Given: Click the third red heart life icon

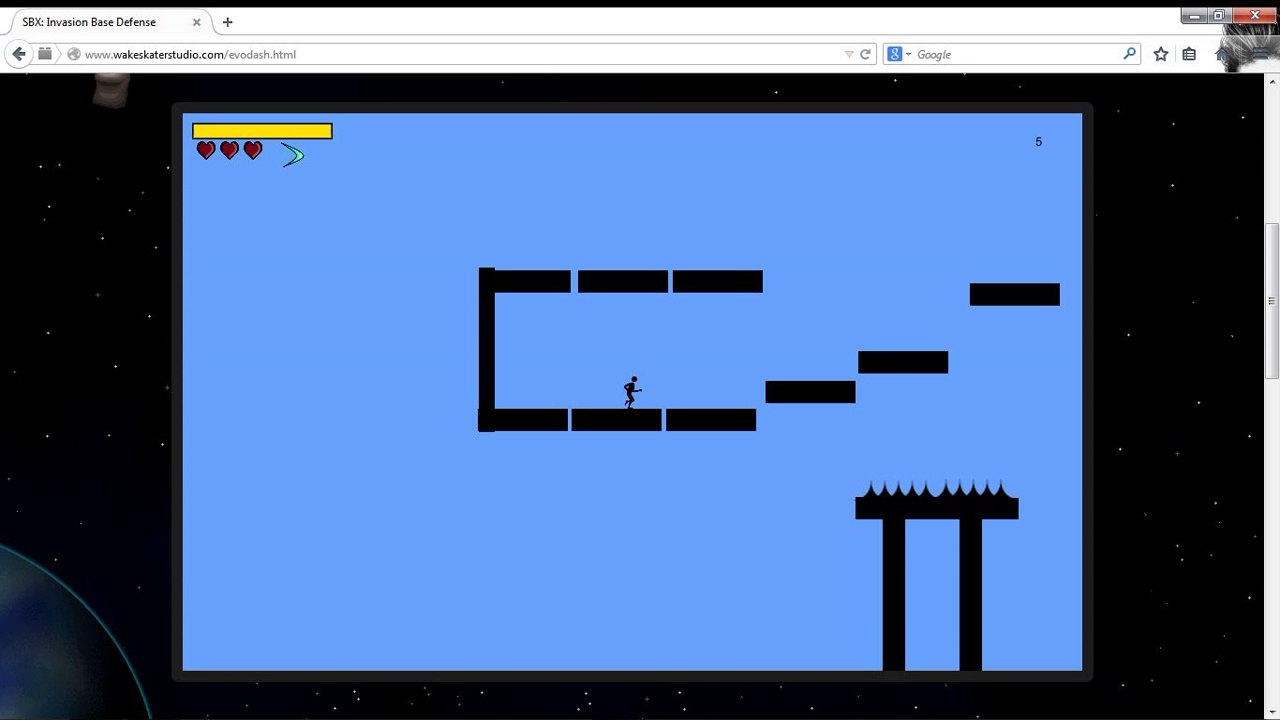Looking at the screenshot, I should (253, 150).
